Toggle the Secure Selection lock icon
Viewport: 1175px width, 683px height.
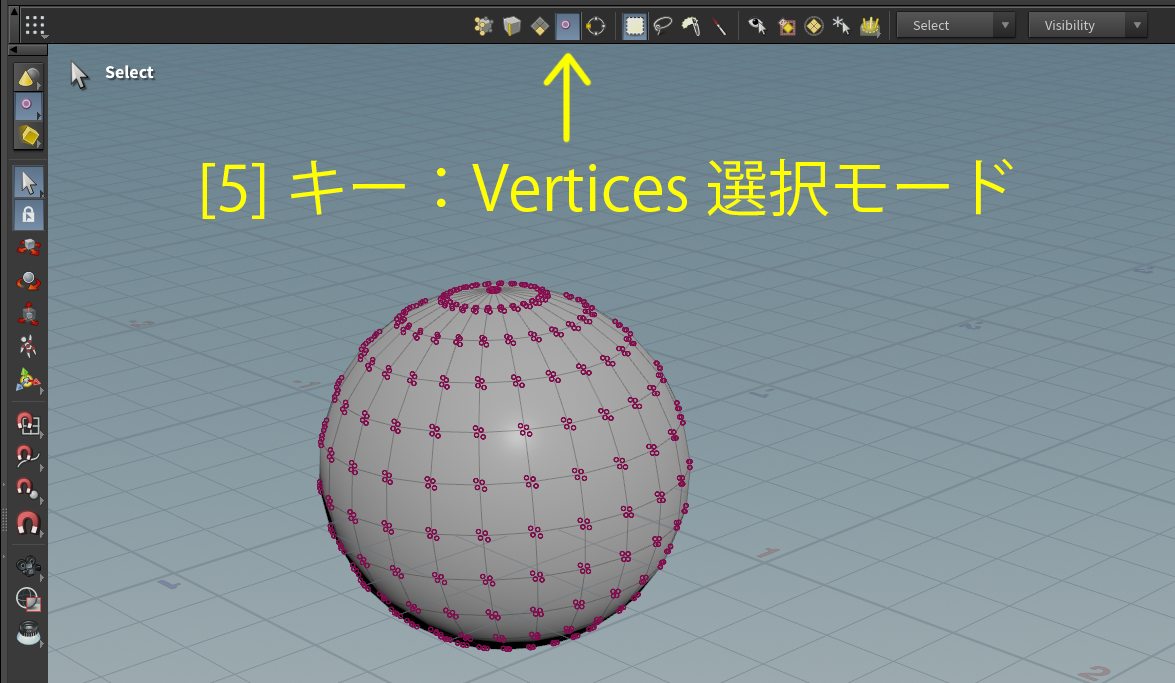(28, 215)
